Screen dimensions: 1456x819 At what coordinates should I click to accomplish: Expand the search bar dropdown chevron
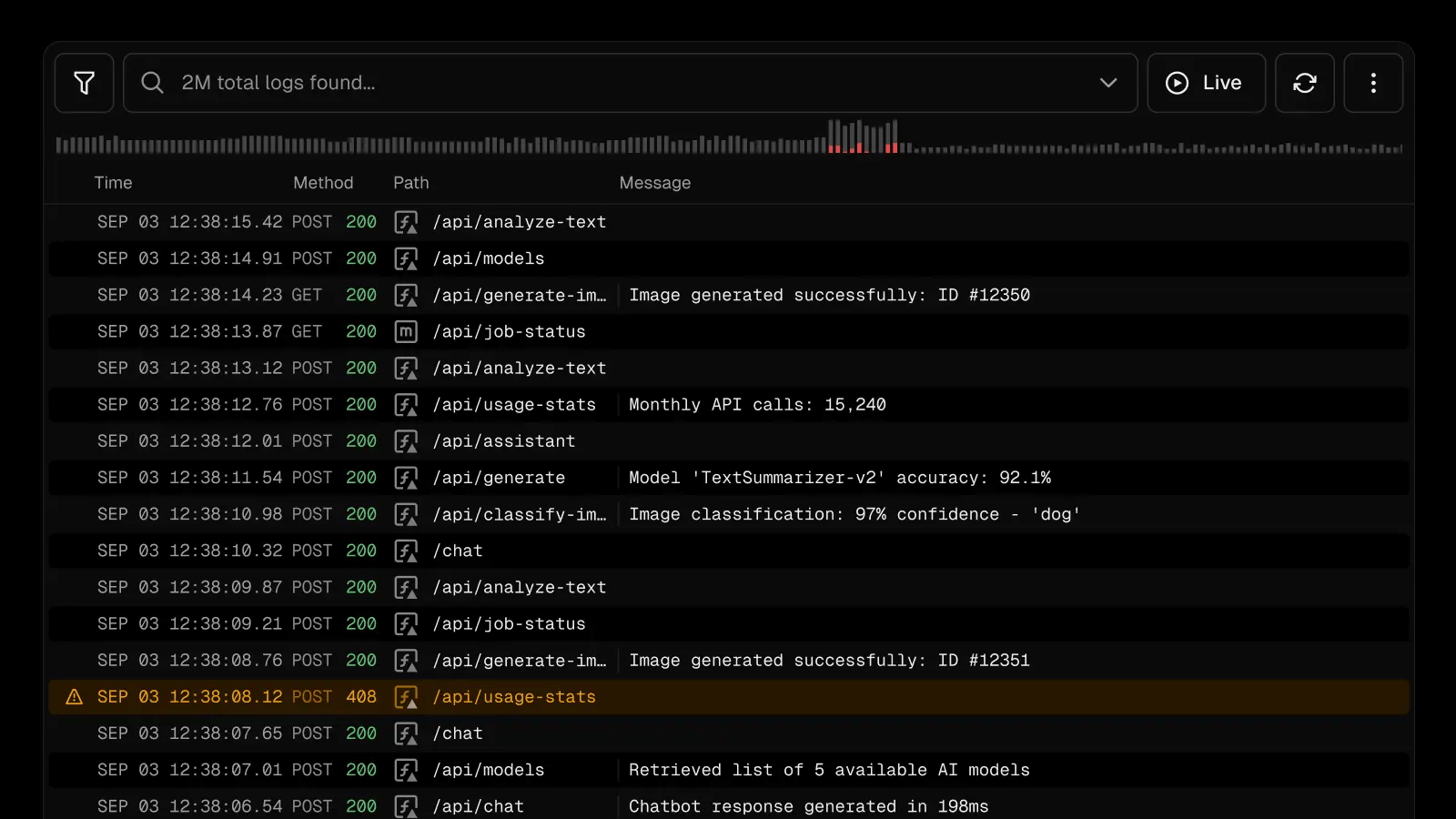point(1108,83)
